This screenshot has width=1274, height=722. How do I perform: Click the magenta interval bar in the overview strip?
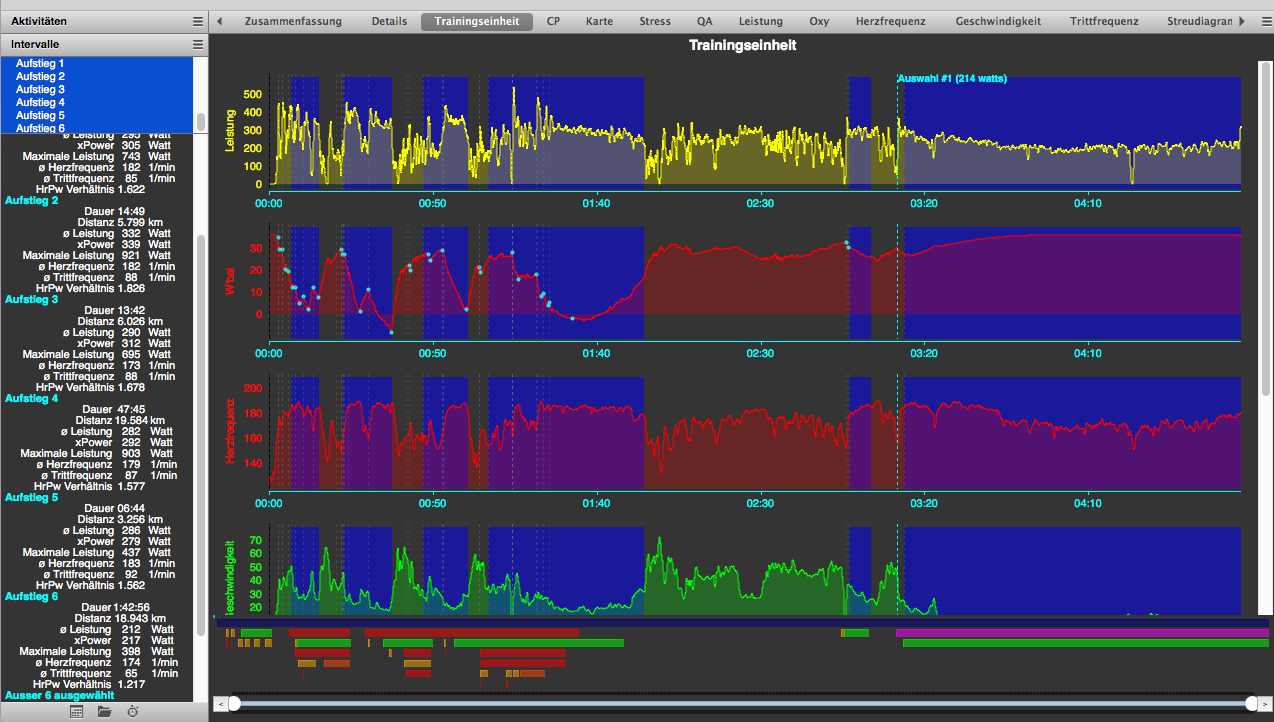coord(1082,633)
